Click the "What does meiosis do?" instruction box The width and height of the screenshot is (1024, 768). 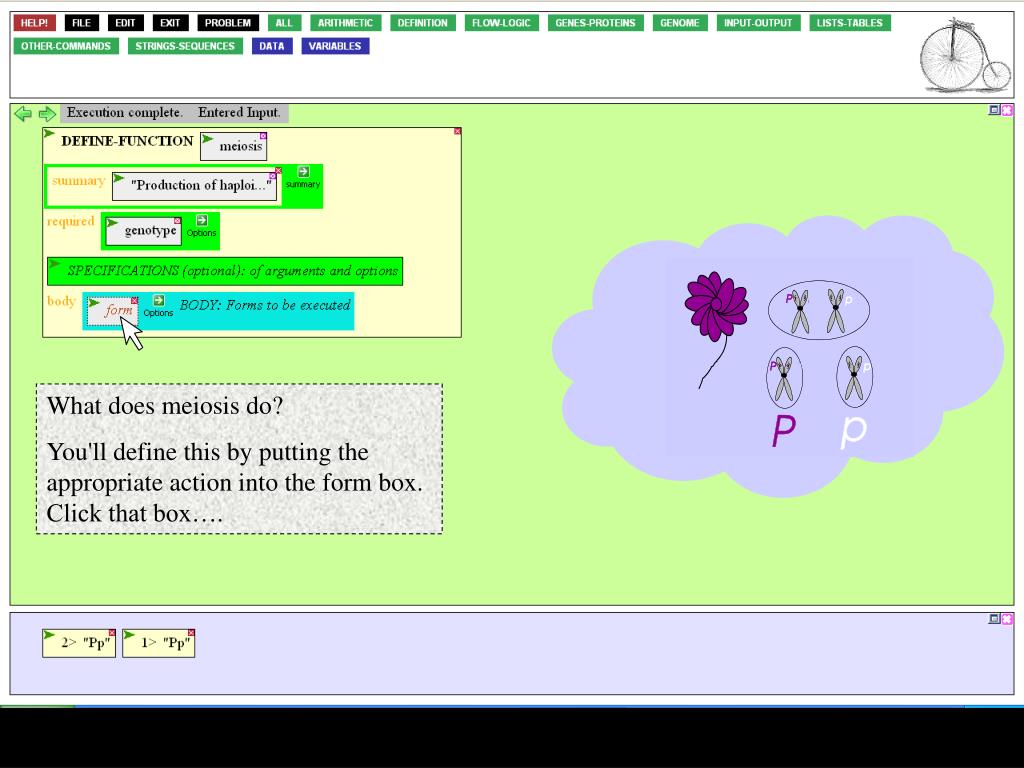click(x=239, y=459)
